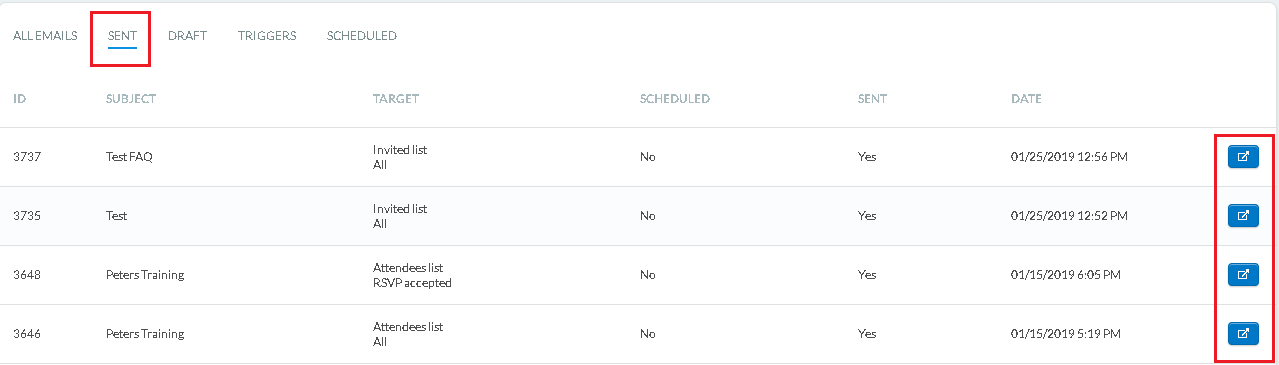Viewport: 1279px width, 365px height.
Task: Click the Target column header
Action: tap(396, 99)
